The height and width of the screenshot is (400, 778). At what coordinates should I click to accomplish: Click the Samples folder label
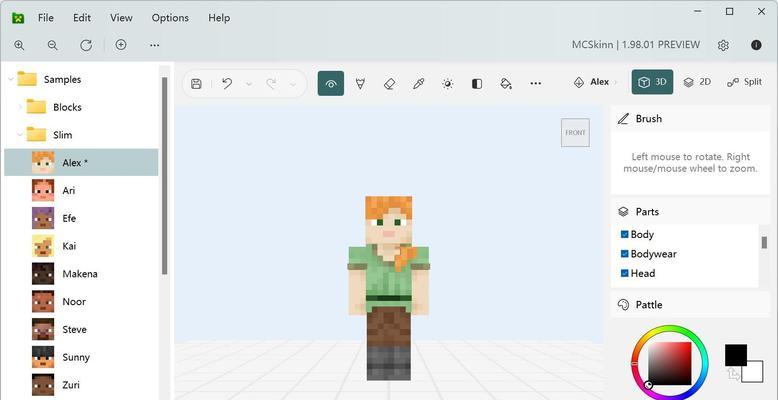pos(62,79)
